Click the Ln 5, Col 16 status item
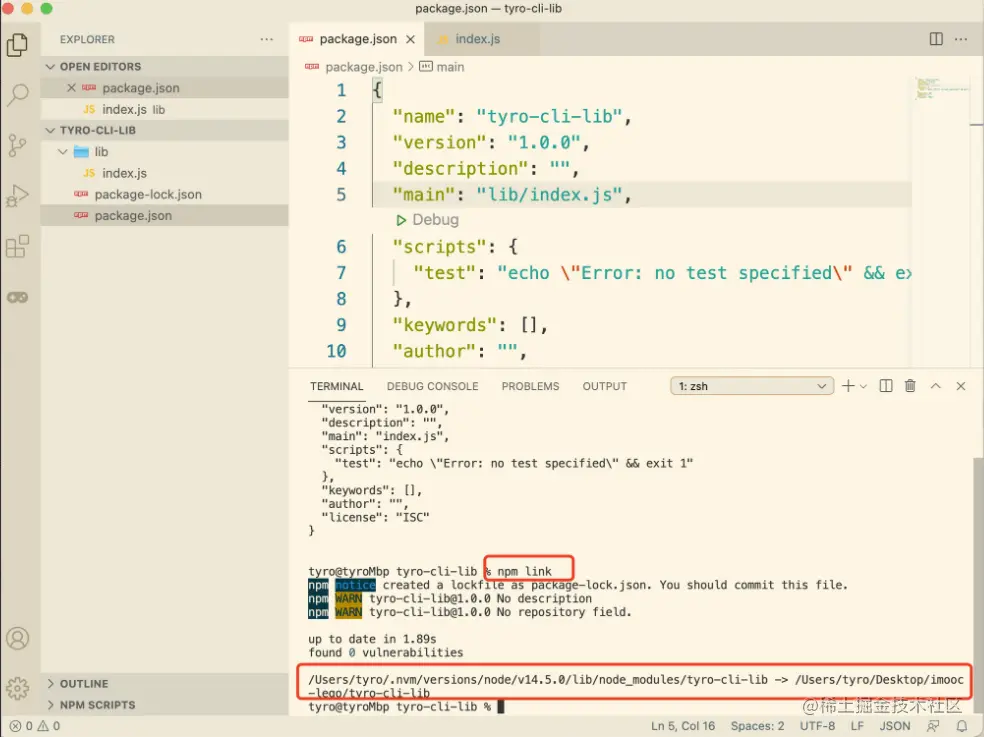The width and height of the screenshot is (984, 737). click(x=683, y=726)
